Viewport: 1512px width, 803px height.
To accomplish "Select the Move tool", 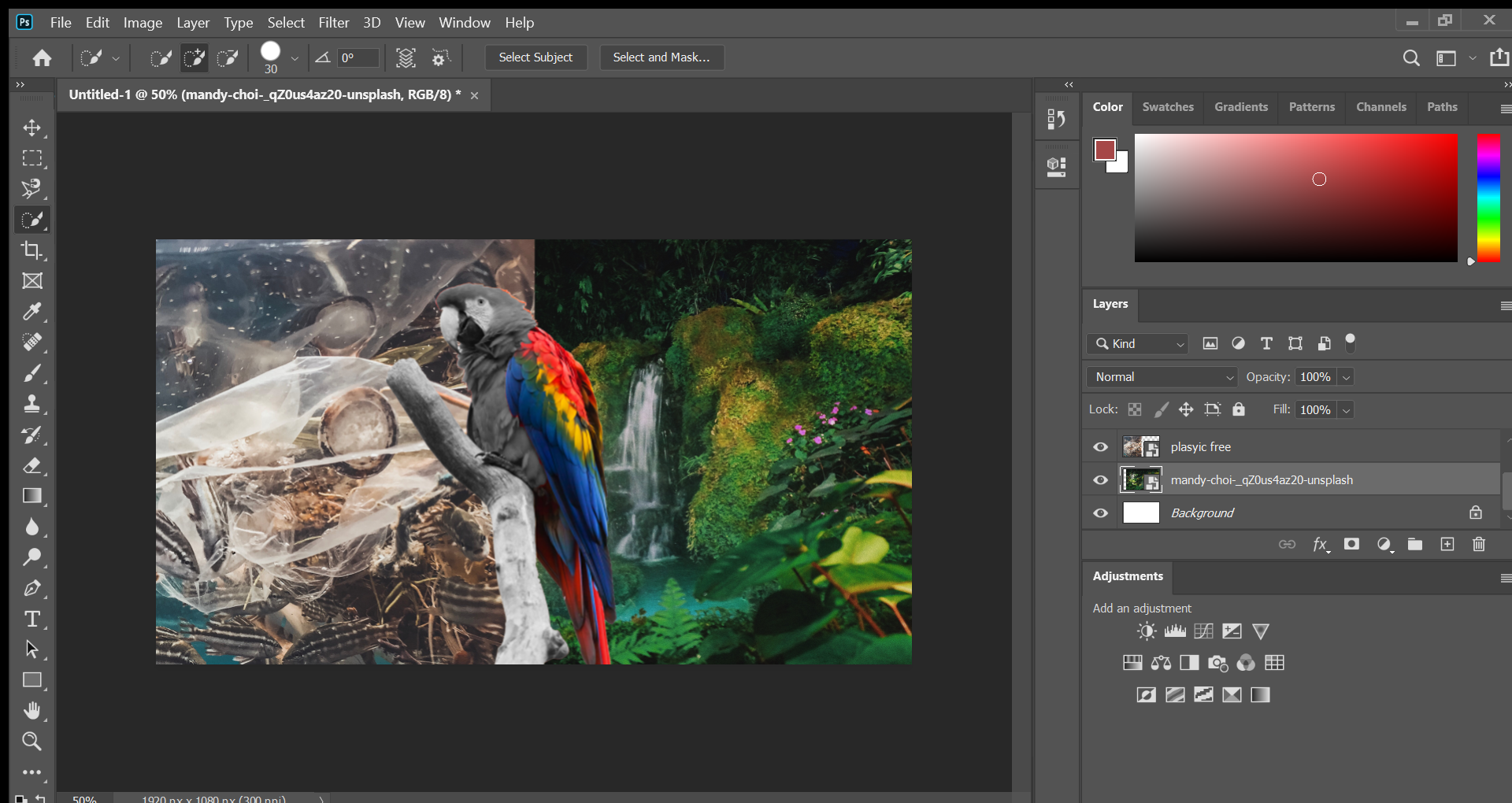I will point(31,128).
